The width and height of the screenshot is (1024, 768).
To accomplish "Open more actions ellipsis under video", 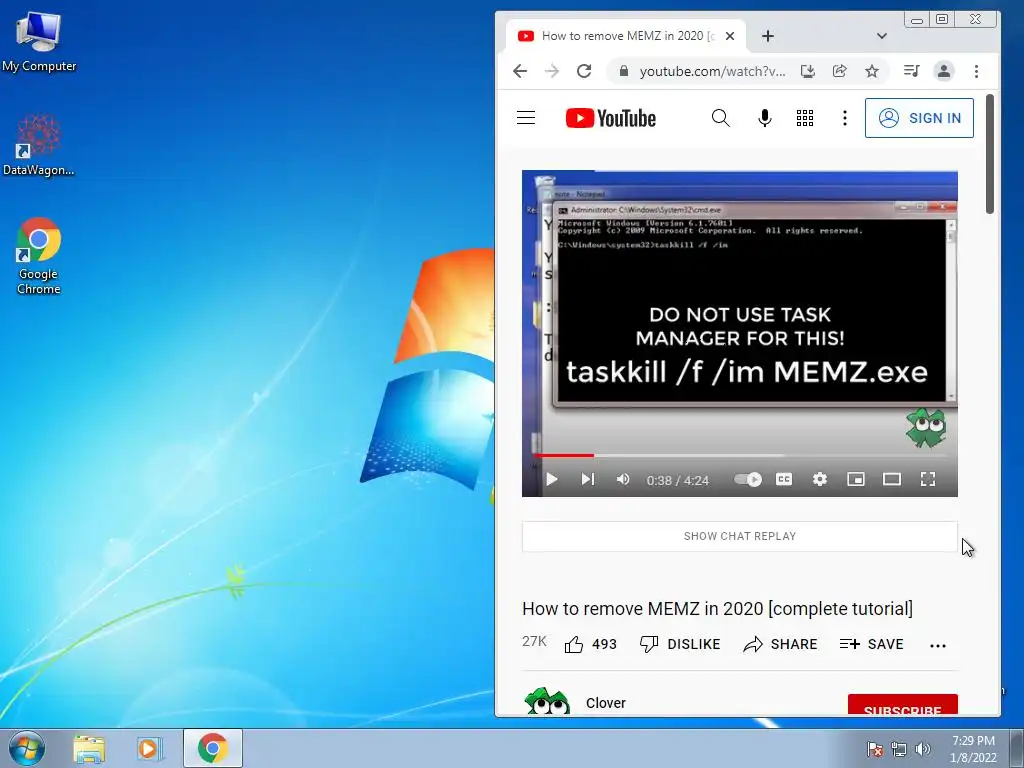I will [938, 646].
